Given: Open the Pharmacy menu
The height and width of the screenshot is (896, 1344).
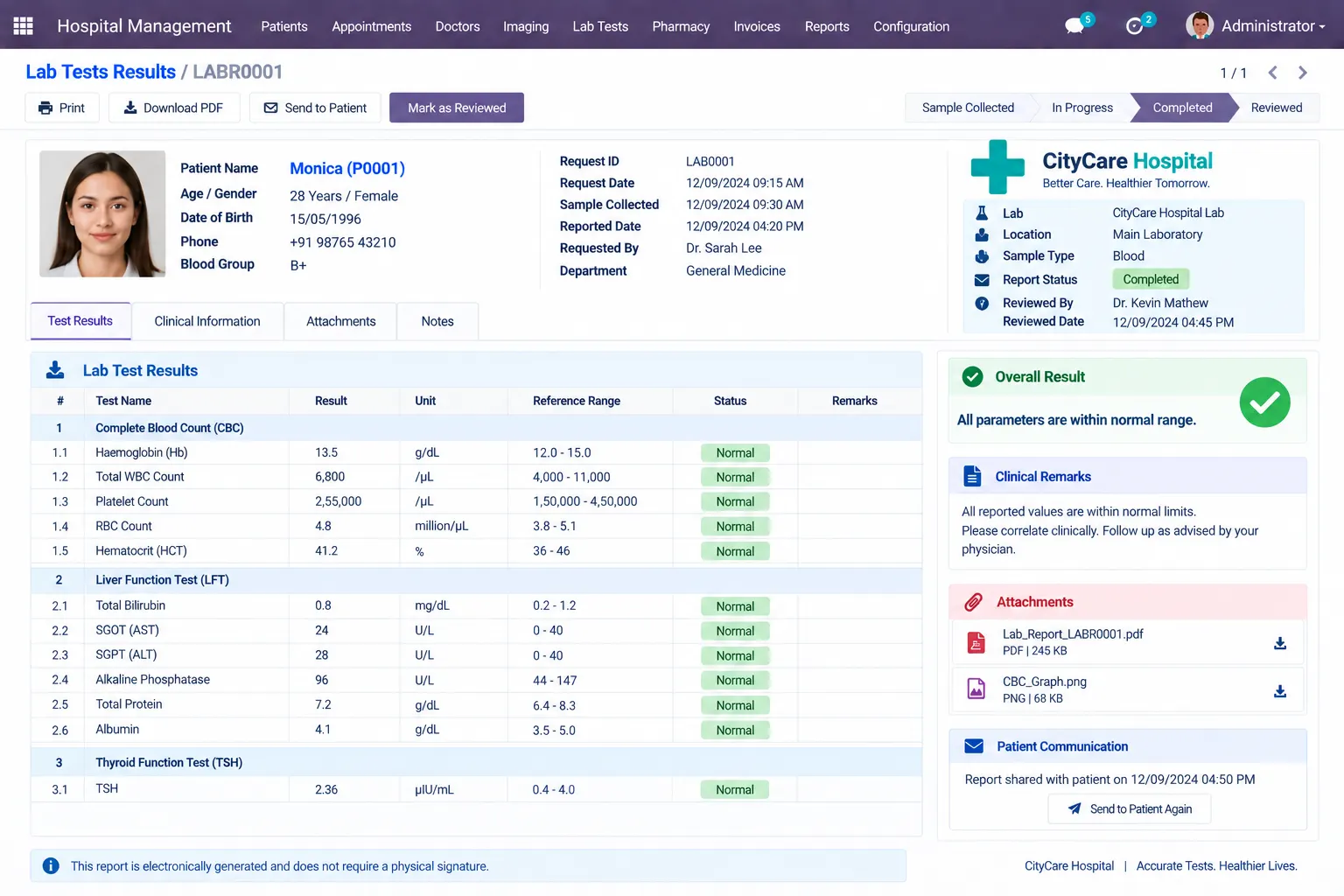Looking at the screenshot, I should [x=681, y=26].
